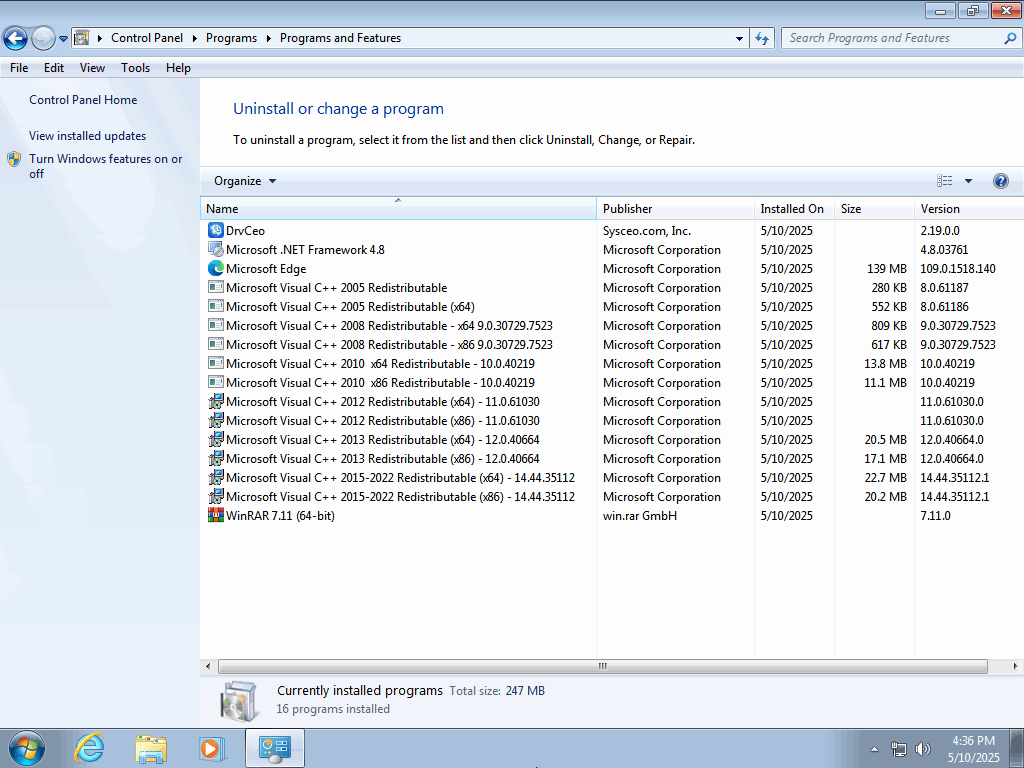Image resolution: width=1024 pixels, height=768 pixels.
Task: Open Windows Media Player from taskbar
Action: point(212,748)
